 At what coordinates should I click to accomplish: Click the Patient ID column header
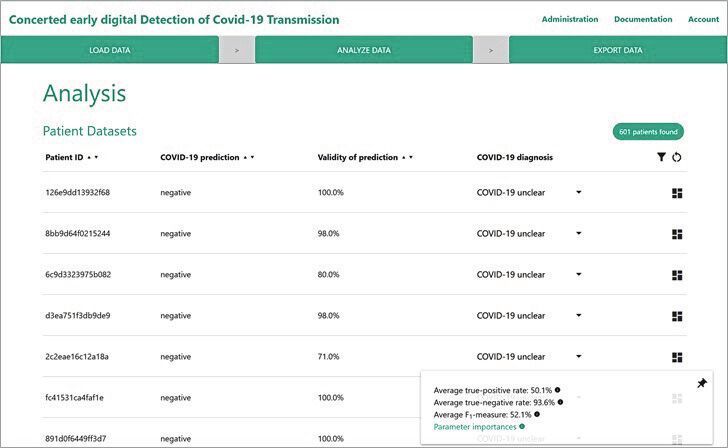coord(64,157)
